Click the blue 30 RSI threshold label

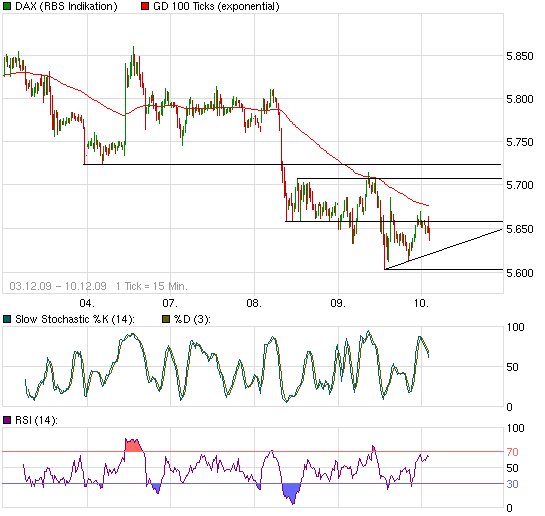pos(512,484)
